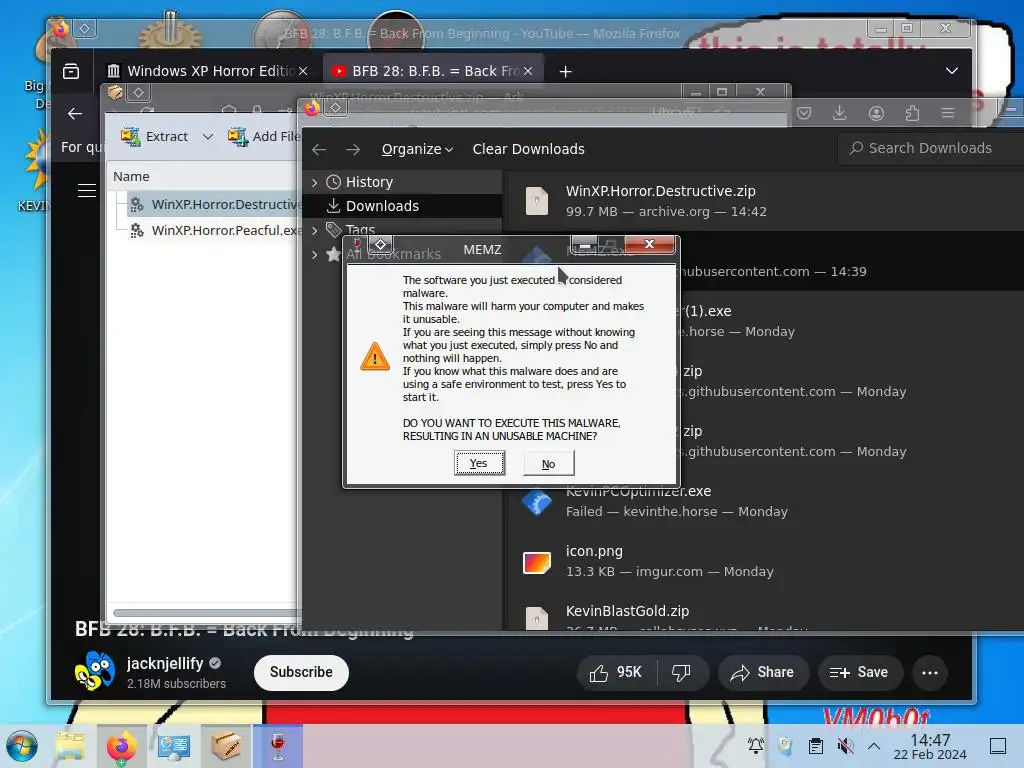Open the notifications bell tray icon

(756, 746)
